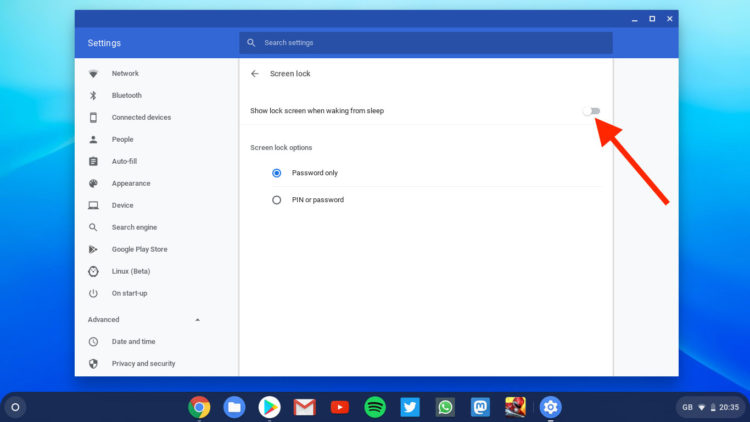Screen dimensions: 750x422
Task: Open Twitter from the shelf
Action: [x=410, y=407]
